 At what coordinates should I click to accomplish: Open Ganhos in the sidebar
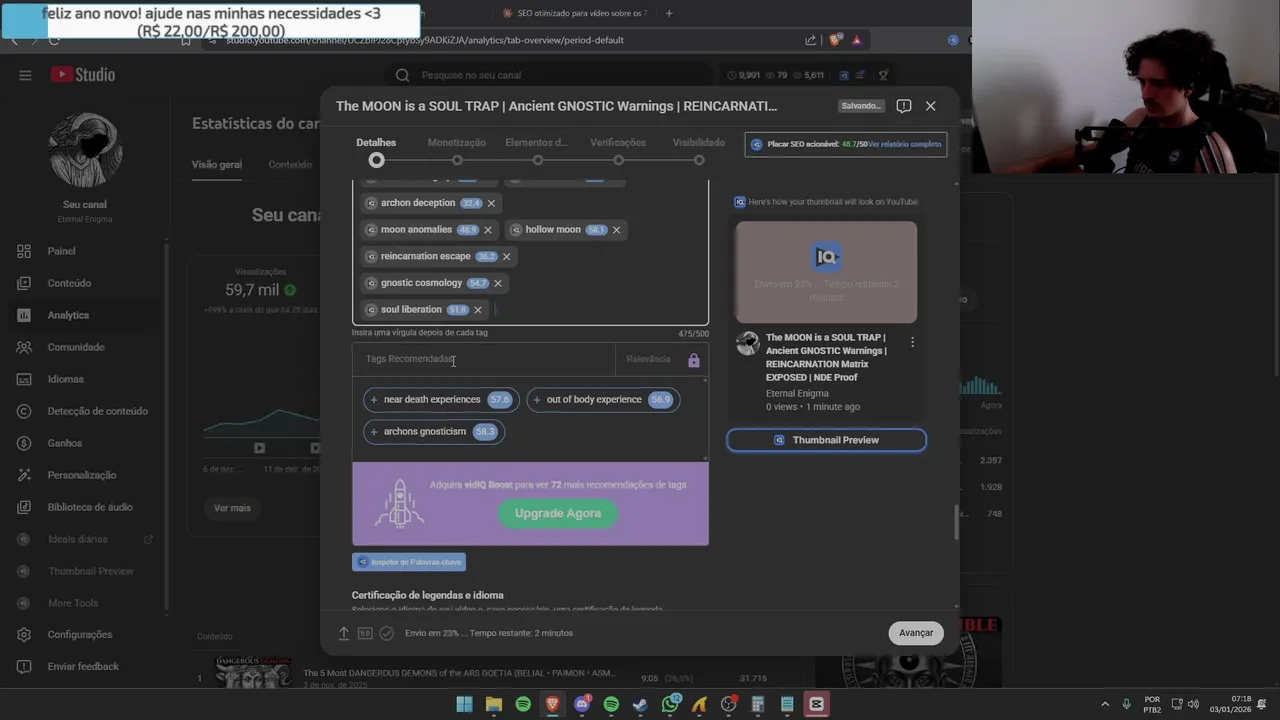pyautogui.click(x=64, y=443)
